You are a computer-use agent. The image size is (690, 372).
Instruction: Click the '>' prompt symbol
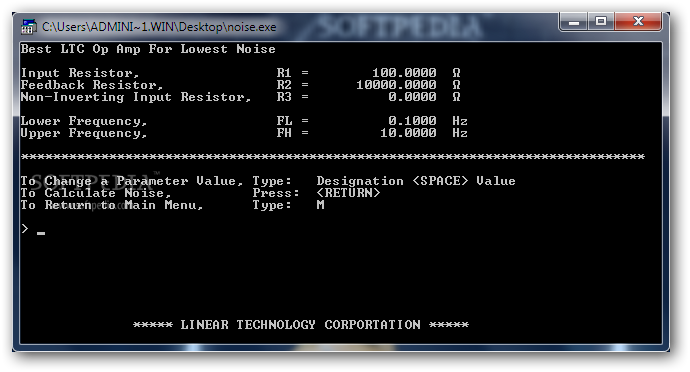tap(25, 228)
